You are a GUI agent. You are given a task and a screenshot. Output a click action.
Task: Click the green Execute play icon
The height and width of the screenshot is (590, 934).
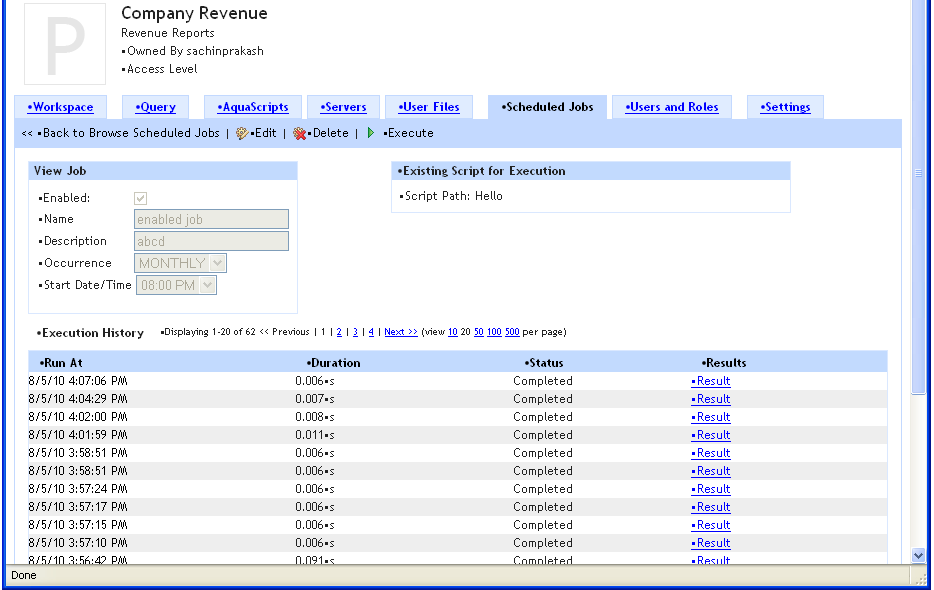[371, 133]
